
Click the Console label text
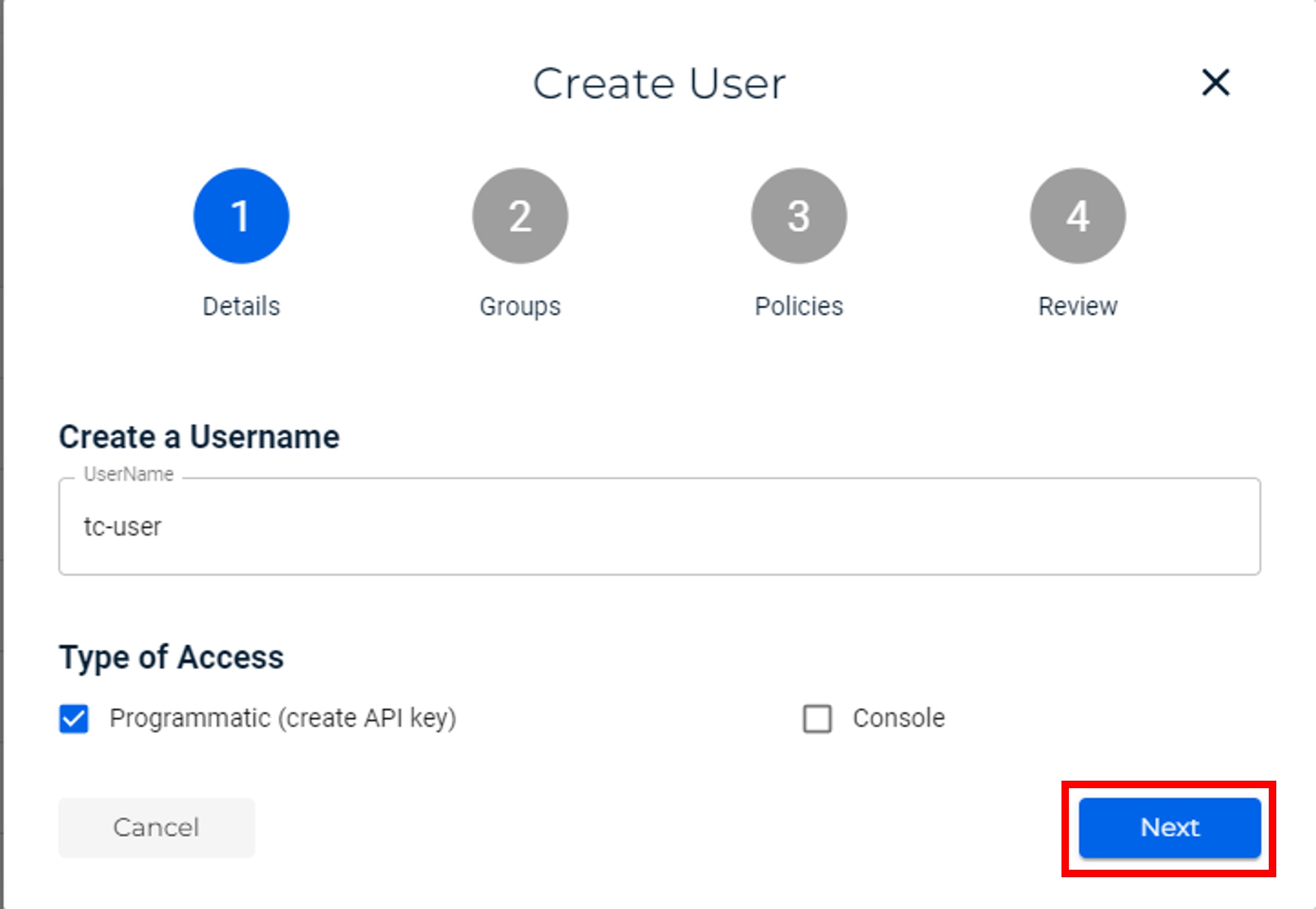898,719
